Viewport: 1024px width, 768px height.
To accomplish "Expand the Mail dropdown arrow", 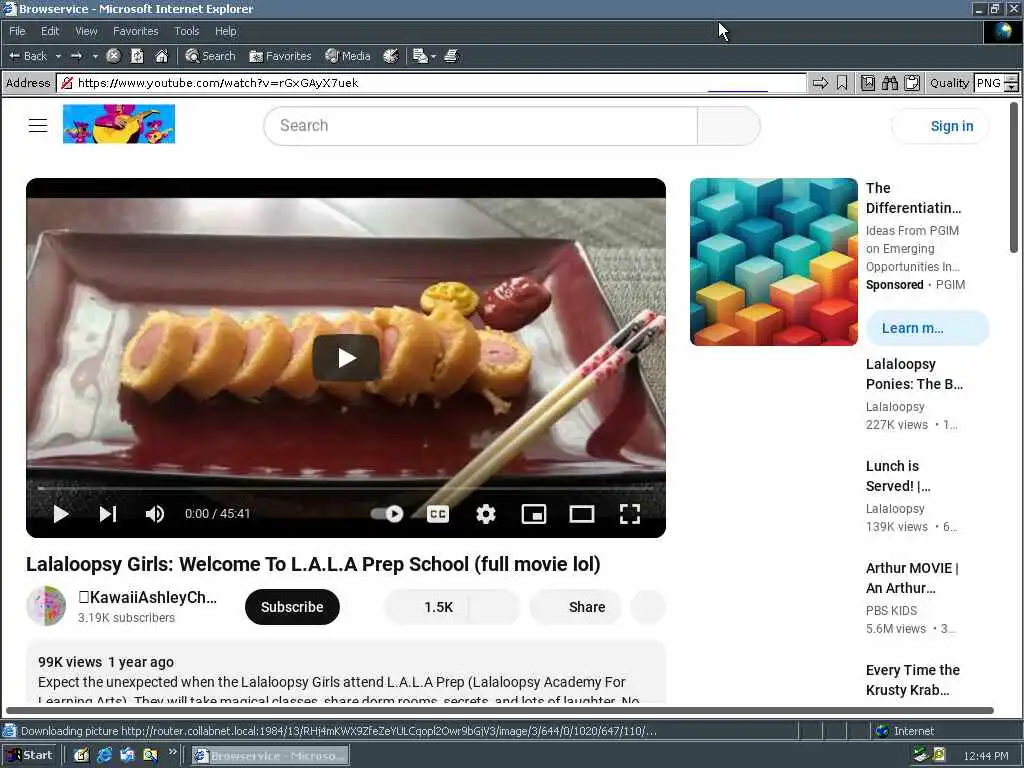I will 434,56.
